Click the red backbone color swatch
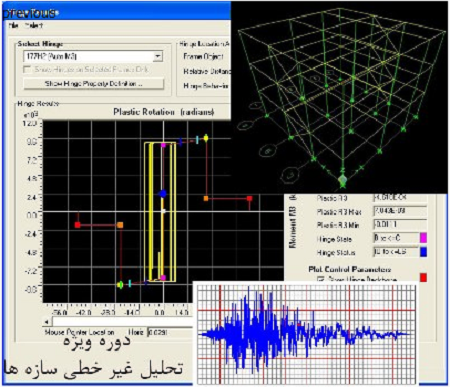 [423, 278]
